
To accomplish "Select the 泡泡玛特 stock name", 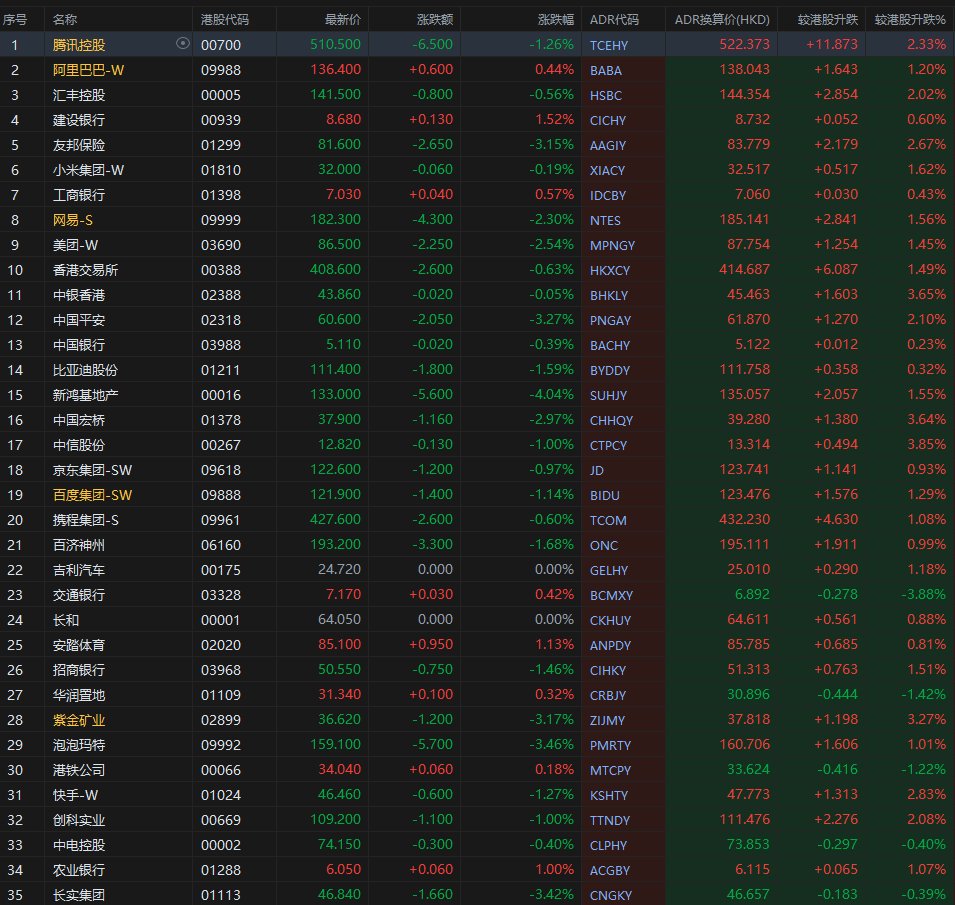I will coord(79,744).
